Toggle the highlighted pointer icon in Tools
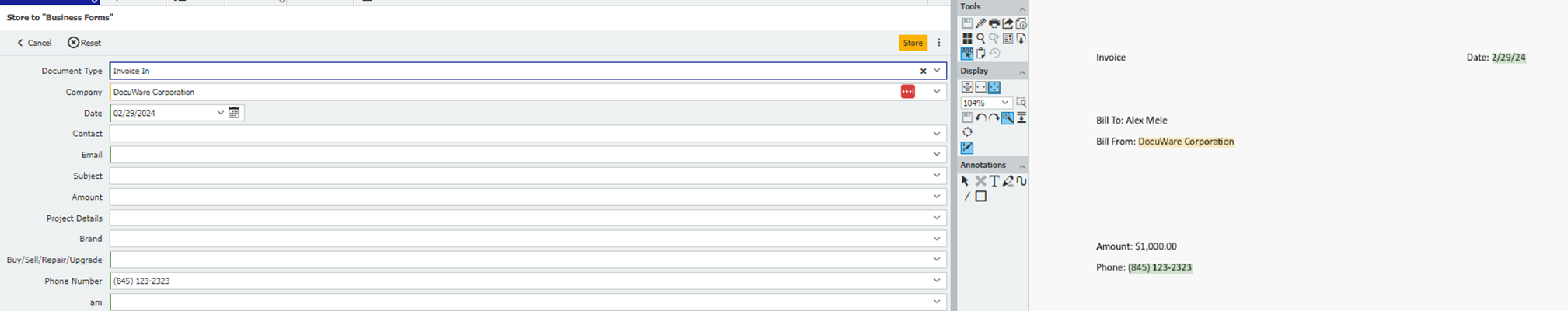Screen dimensions: 1568x311 tap(967, 54)
